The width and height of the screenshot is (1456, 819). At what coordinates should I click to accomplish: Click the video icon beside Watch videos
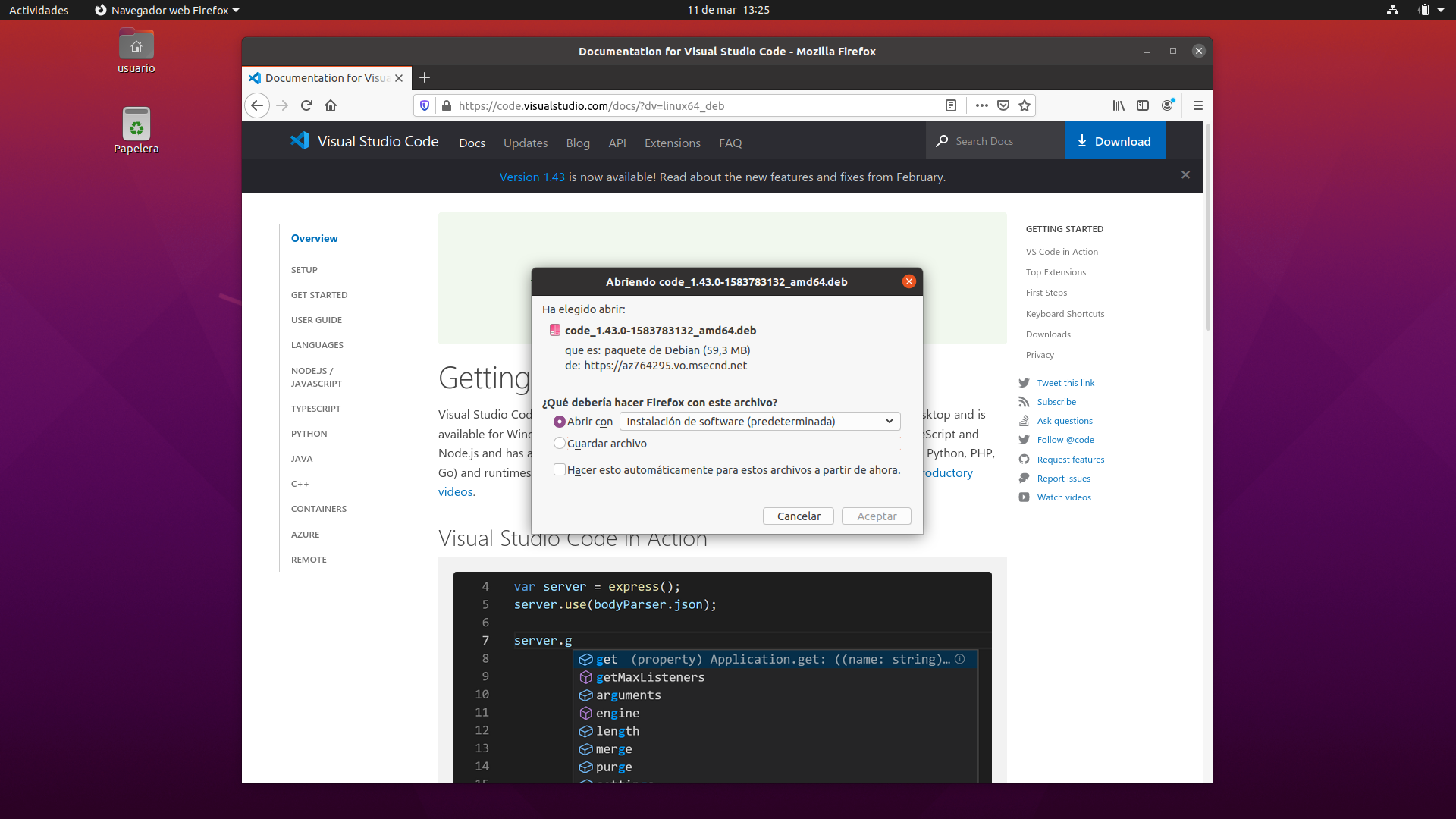1024,497
